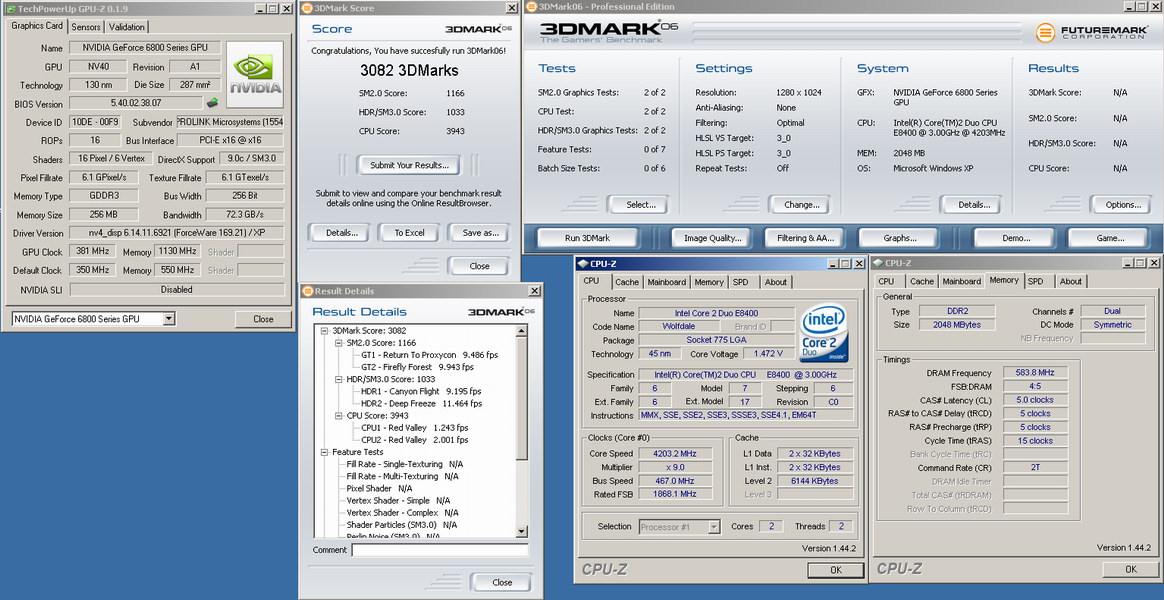Click the BIOS save chip icon in GPU-Z
Screen dimensions: 1164x600
pyautogui.click(x=212, y=103)
